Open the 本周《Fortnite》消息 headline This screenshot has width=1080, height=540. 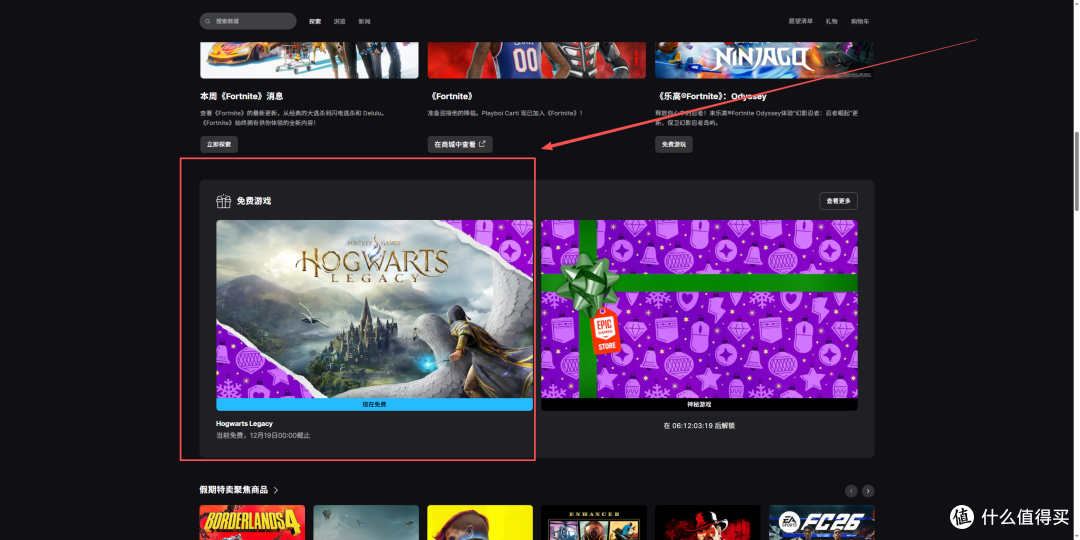click(x=241, y=96)
